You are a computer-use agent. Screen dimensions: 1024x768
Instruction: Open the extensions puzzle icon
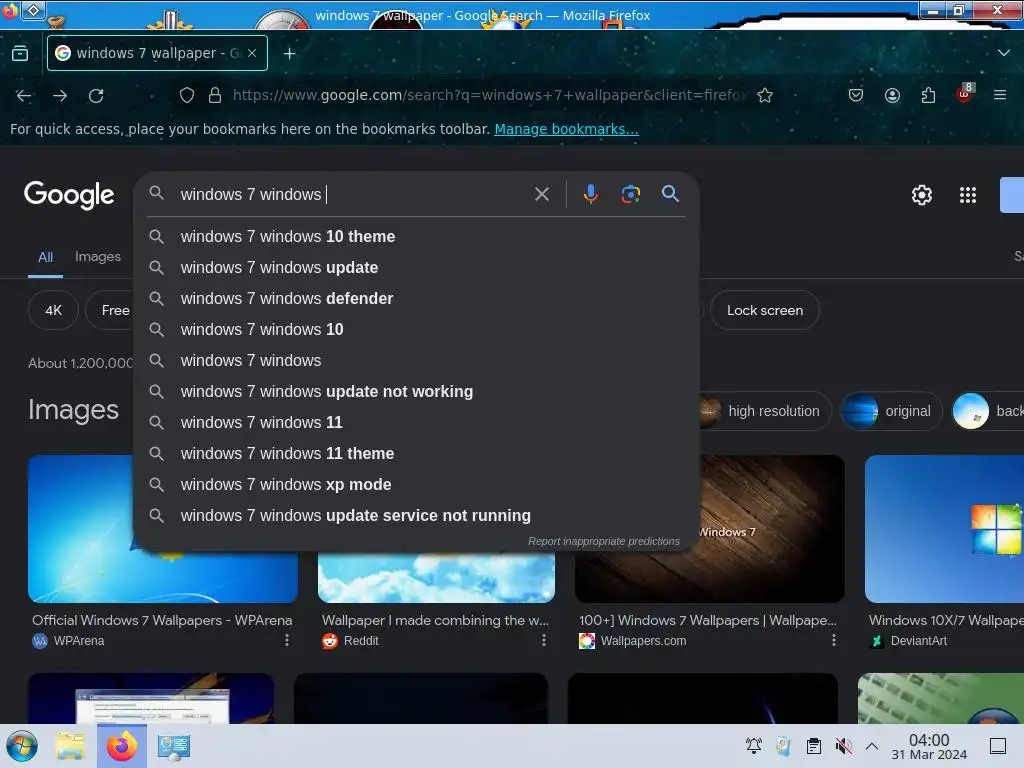928,95
